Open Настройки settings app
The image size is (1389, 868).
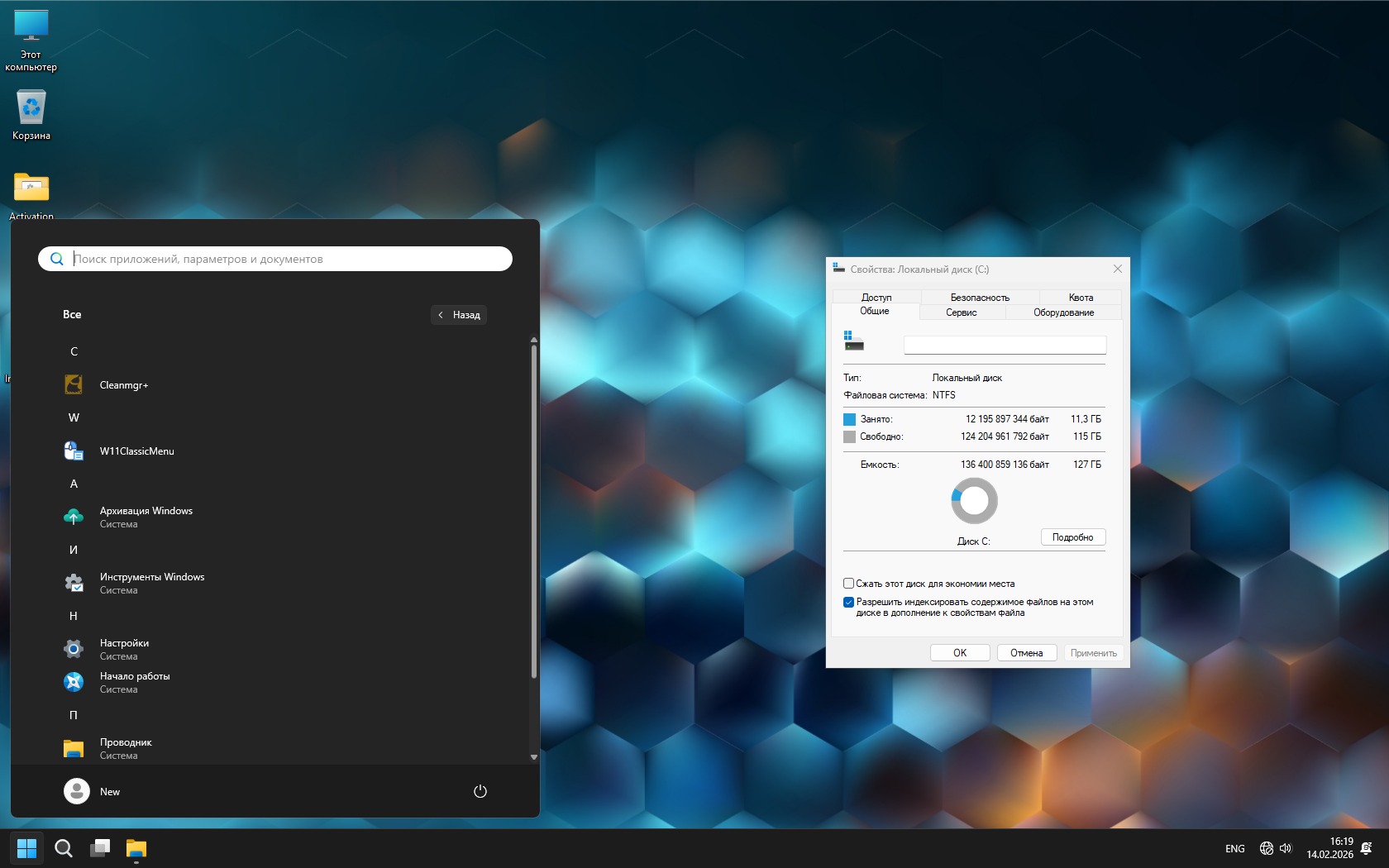(x=124, y=649)
